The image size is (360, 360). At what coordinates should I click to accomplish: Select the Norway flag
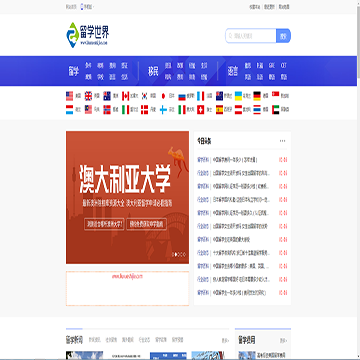[x=107, y=110]
